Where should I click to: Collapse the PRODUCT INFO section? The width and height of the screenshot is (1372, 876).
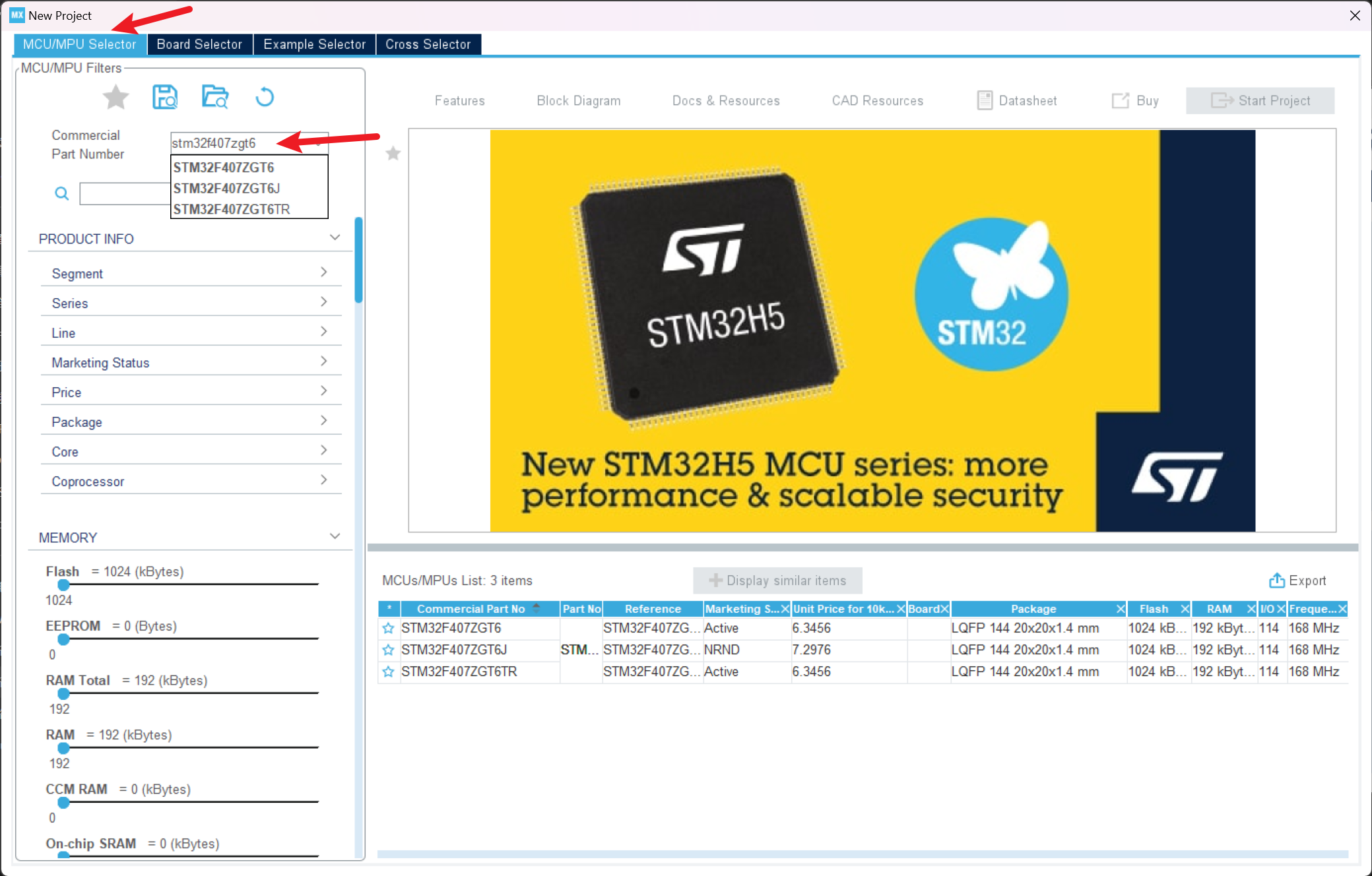[x=335, y=237]
